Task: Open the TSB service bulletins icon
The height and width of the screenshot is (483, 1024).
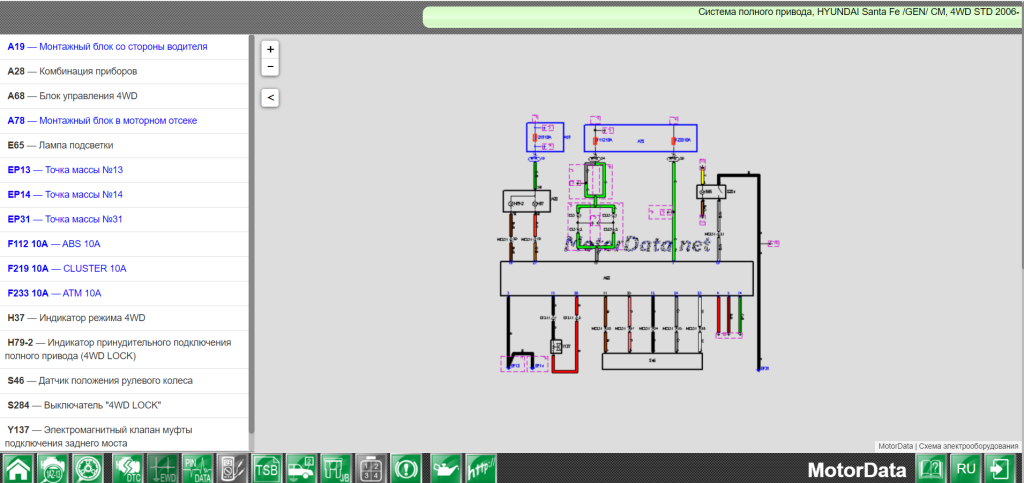Action: point(266,468)
